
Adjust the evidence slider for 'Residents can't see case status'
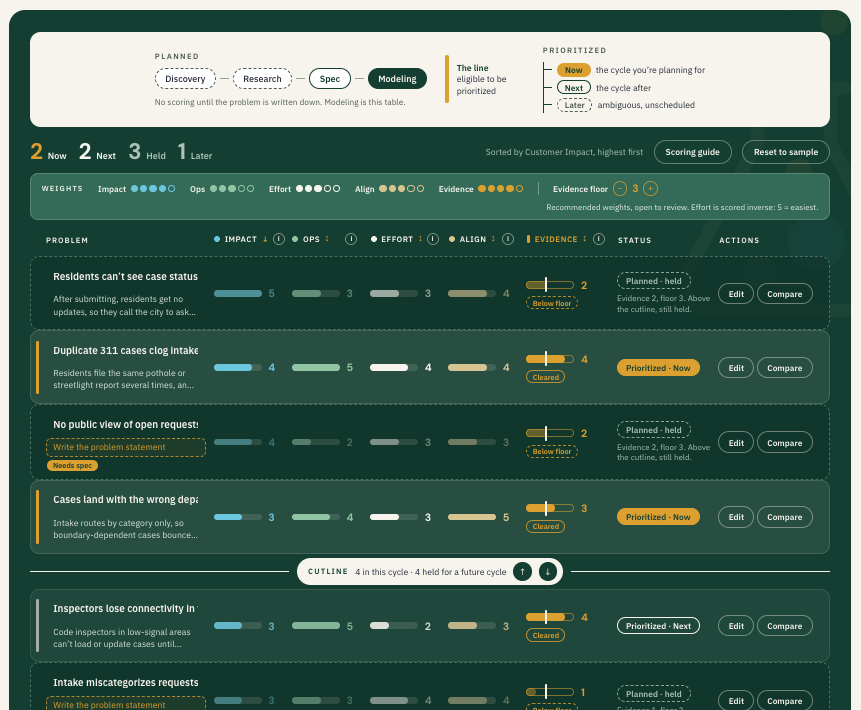coord(550,284)
